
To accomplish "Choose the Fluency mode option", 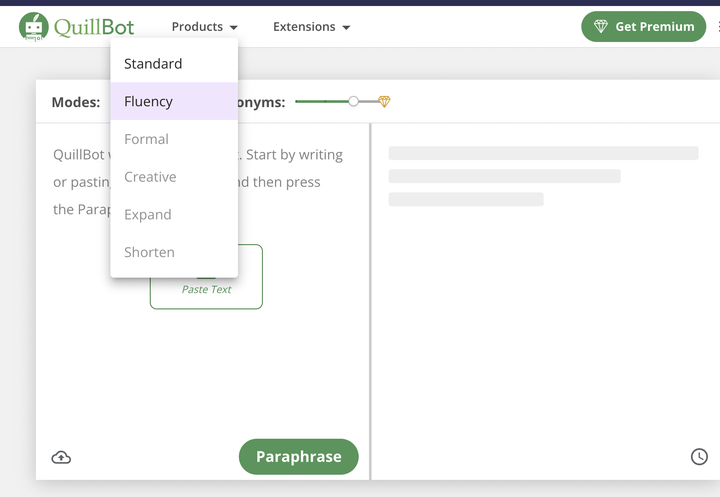I will [x=149, y=102].
